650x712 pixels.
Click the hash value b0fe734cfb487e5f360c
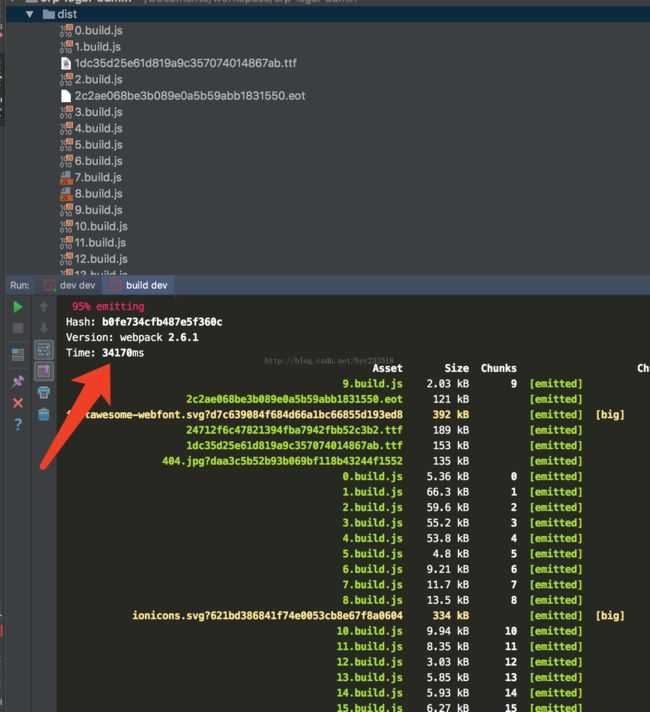pyautogui.click(x=162, y=322)
